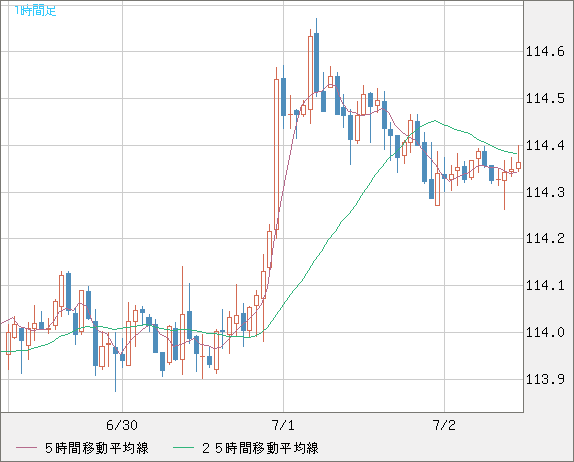The height and width of the screenshot is (462, 574).
Task: Click the 7/1 date axis label
Action: coord(283,425)
